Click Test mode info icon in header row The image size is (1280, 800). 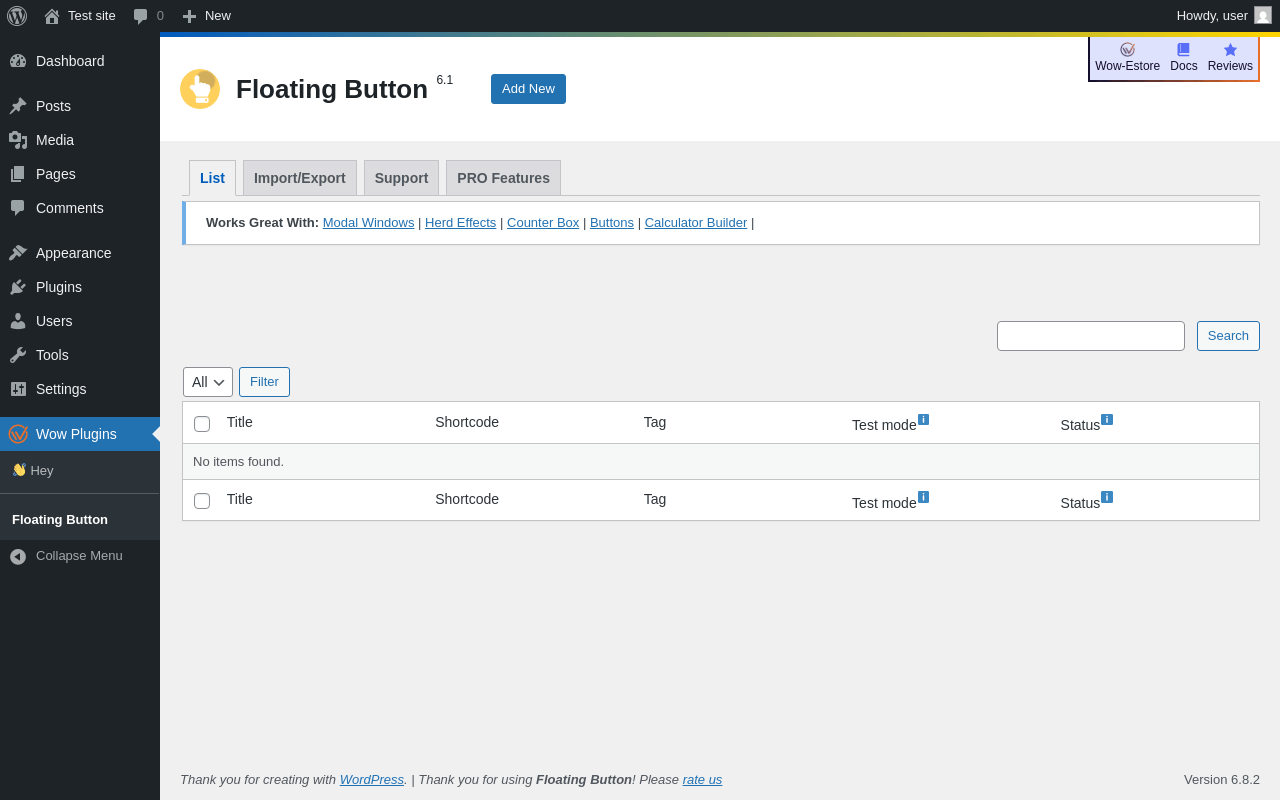pos(923,420)
